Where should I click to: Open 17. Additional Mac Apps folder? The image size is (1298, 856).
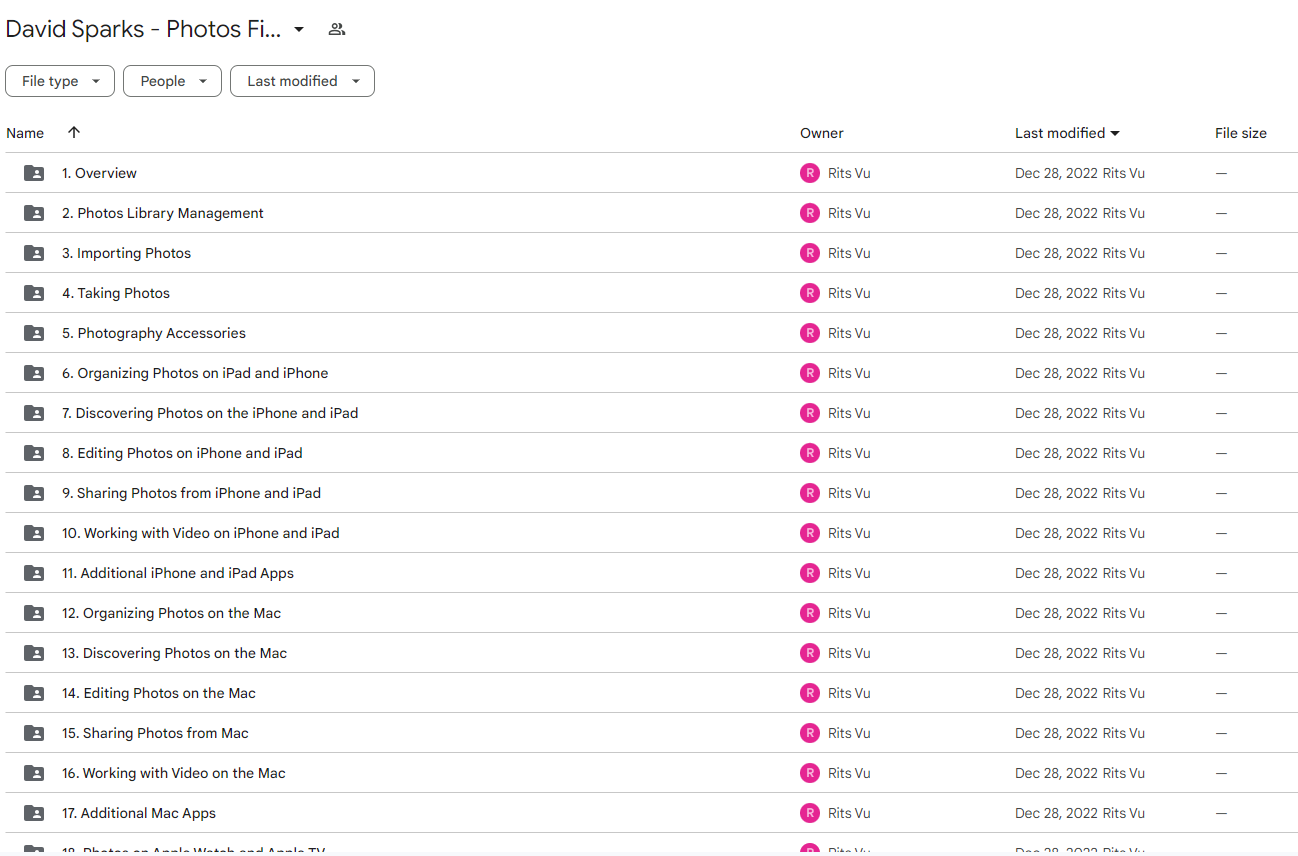pos(139,813)
